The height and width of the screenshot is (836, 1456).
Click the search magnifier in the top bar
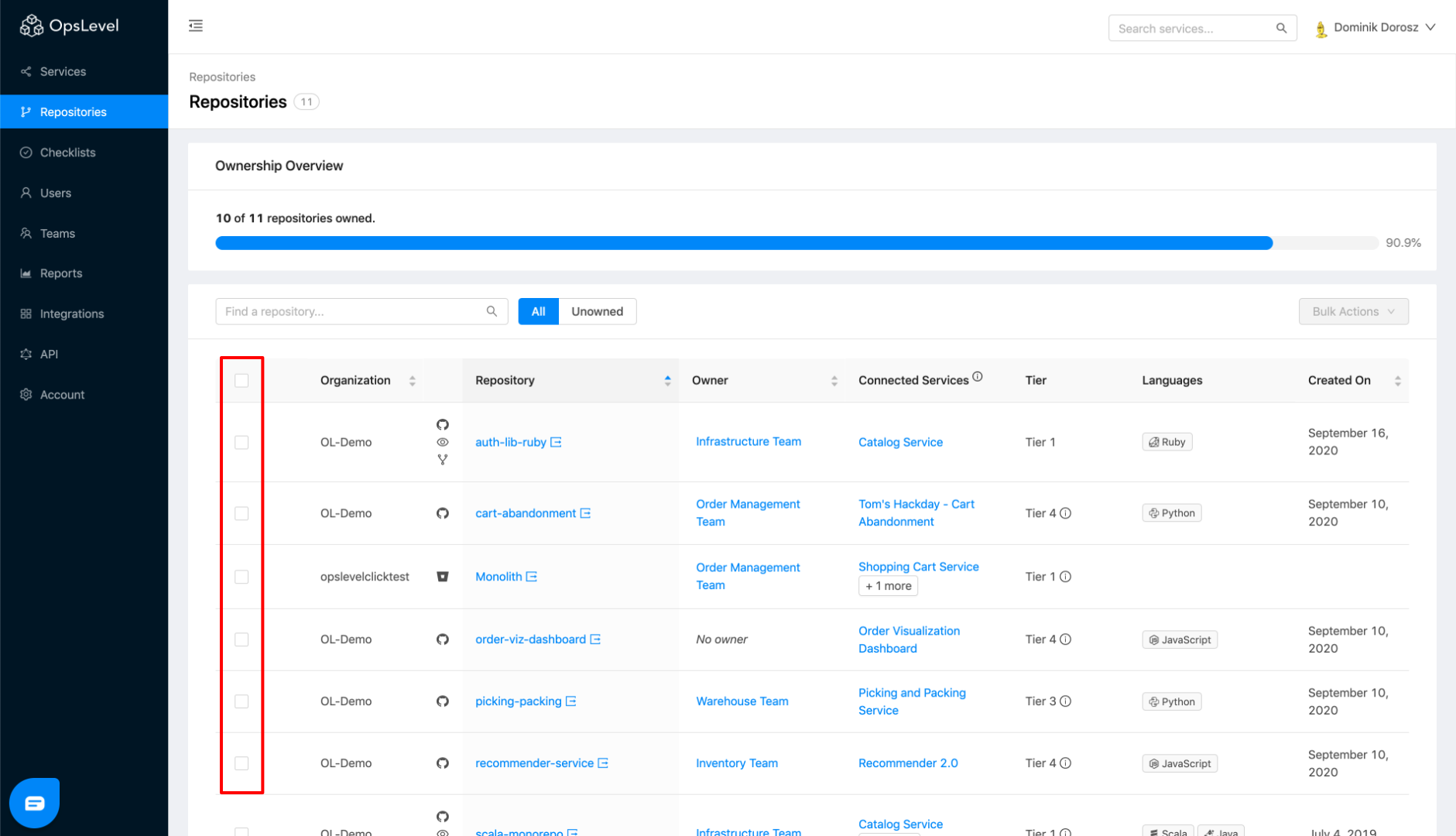1281,29
